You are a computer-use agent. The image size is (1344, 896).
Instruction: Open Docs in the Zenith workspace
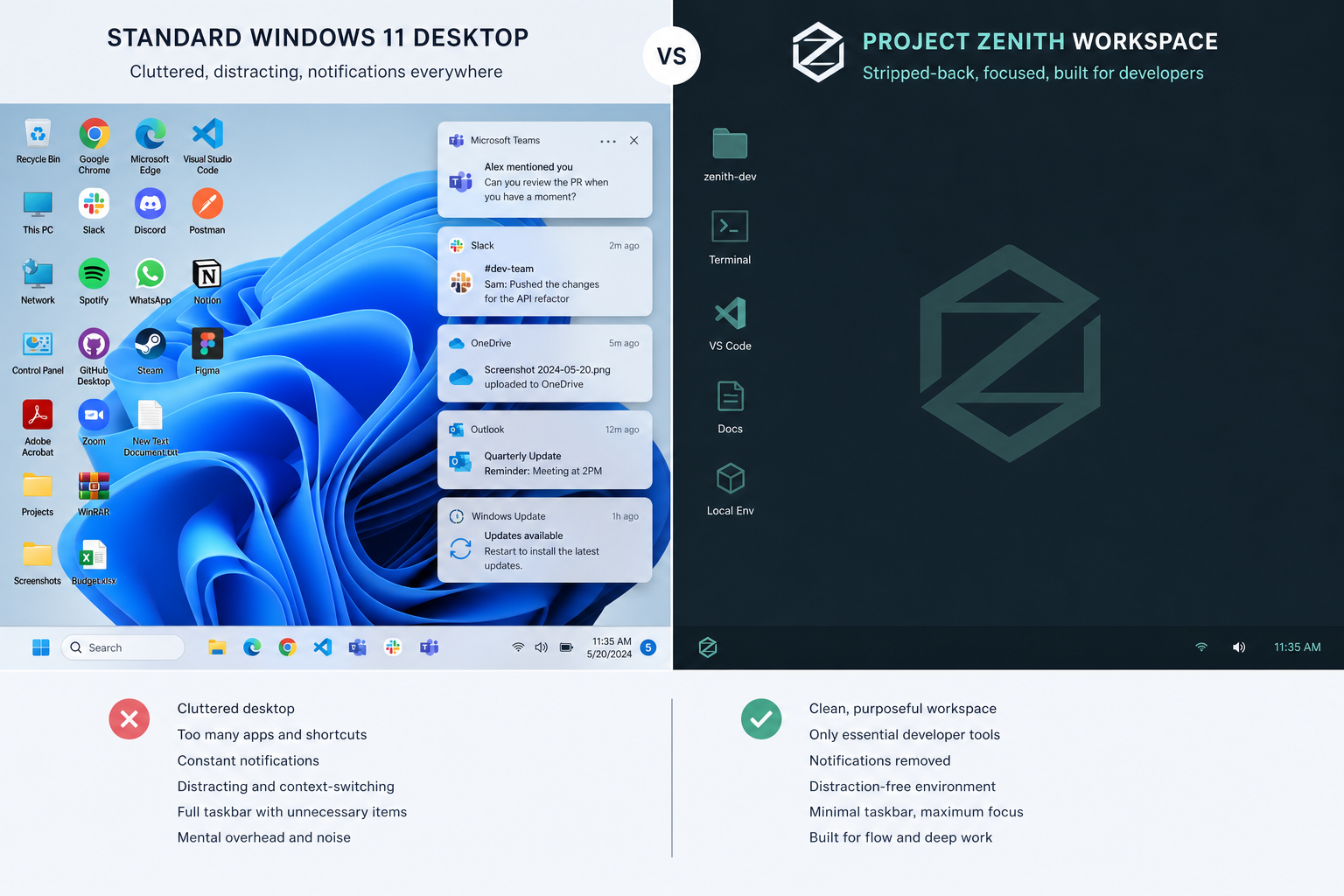click(730, 396)
